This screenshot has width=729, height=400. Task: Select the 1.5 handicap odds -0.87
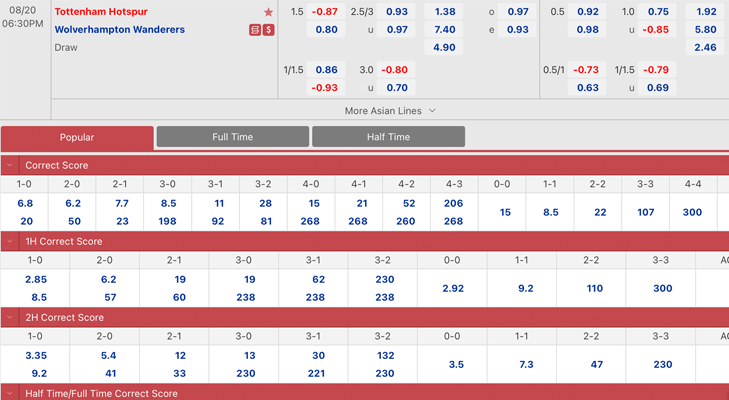(x=325, y=12)
